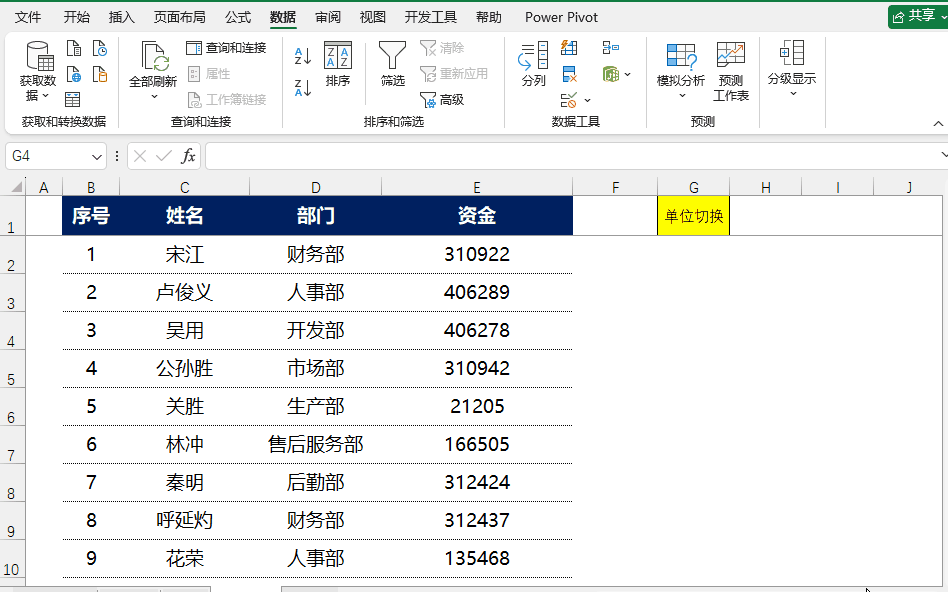The width and height of the screenshot is (948, 592).
Task: Open the Name Box dropdown arrow
Action: [97, 157]
